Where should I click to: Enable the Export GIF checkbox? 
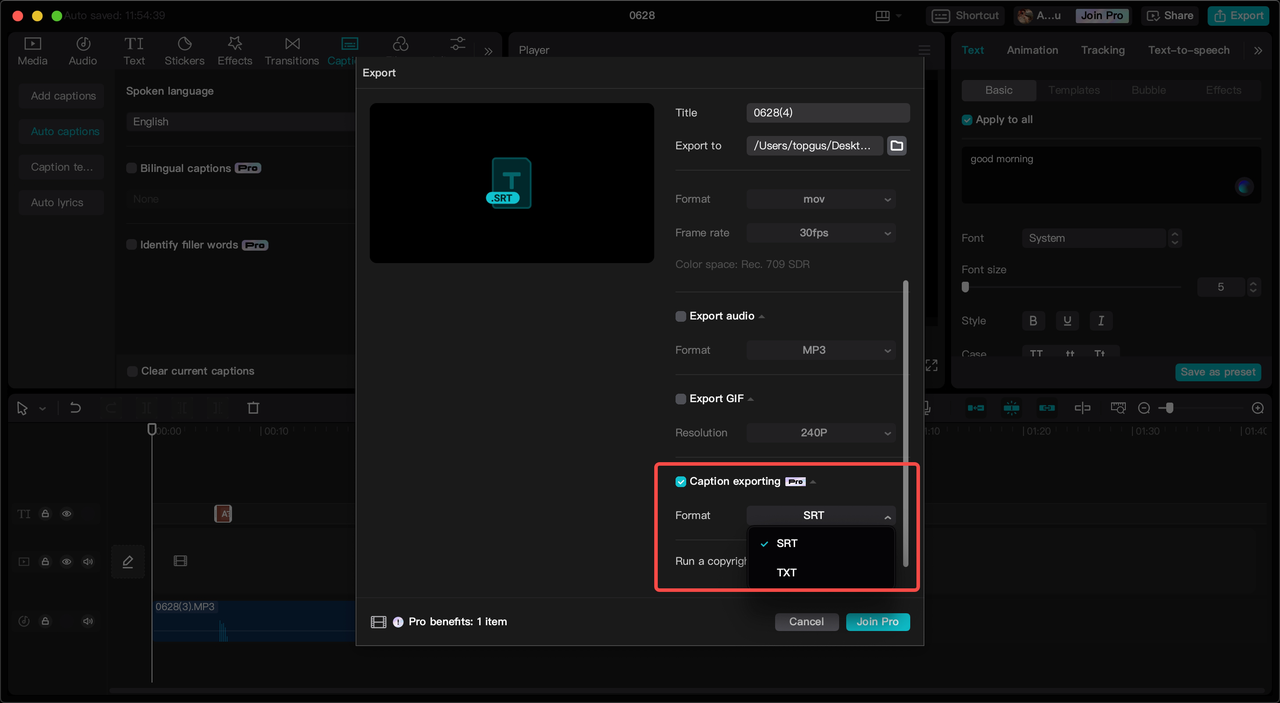pyautogui.click(x=681, y=399)
